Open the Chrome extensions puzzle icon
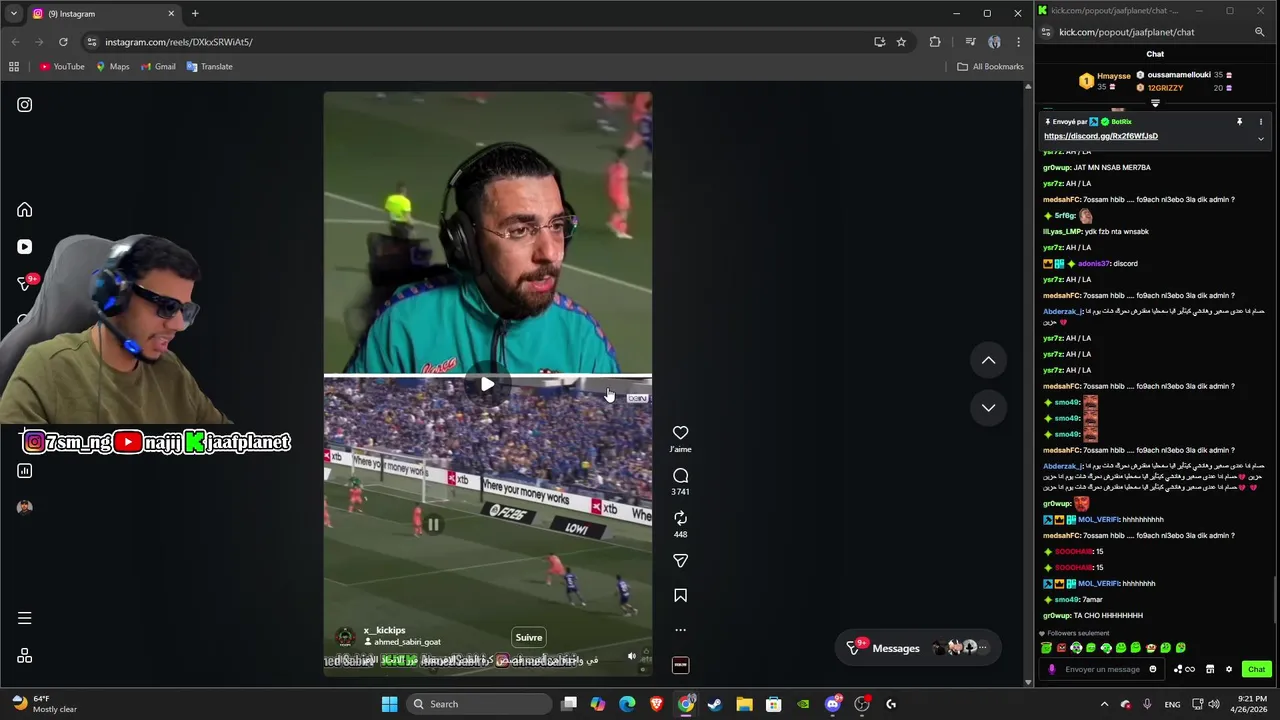Image resolution: width=1280 pixels, height=720 pixels. [935, 42]
